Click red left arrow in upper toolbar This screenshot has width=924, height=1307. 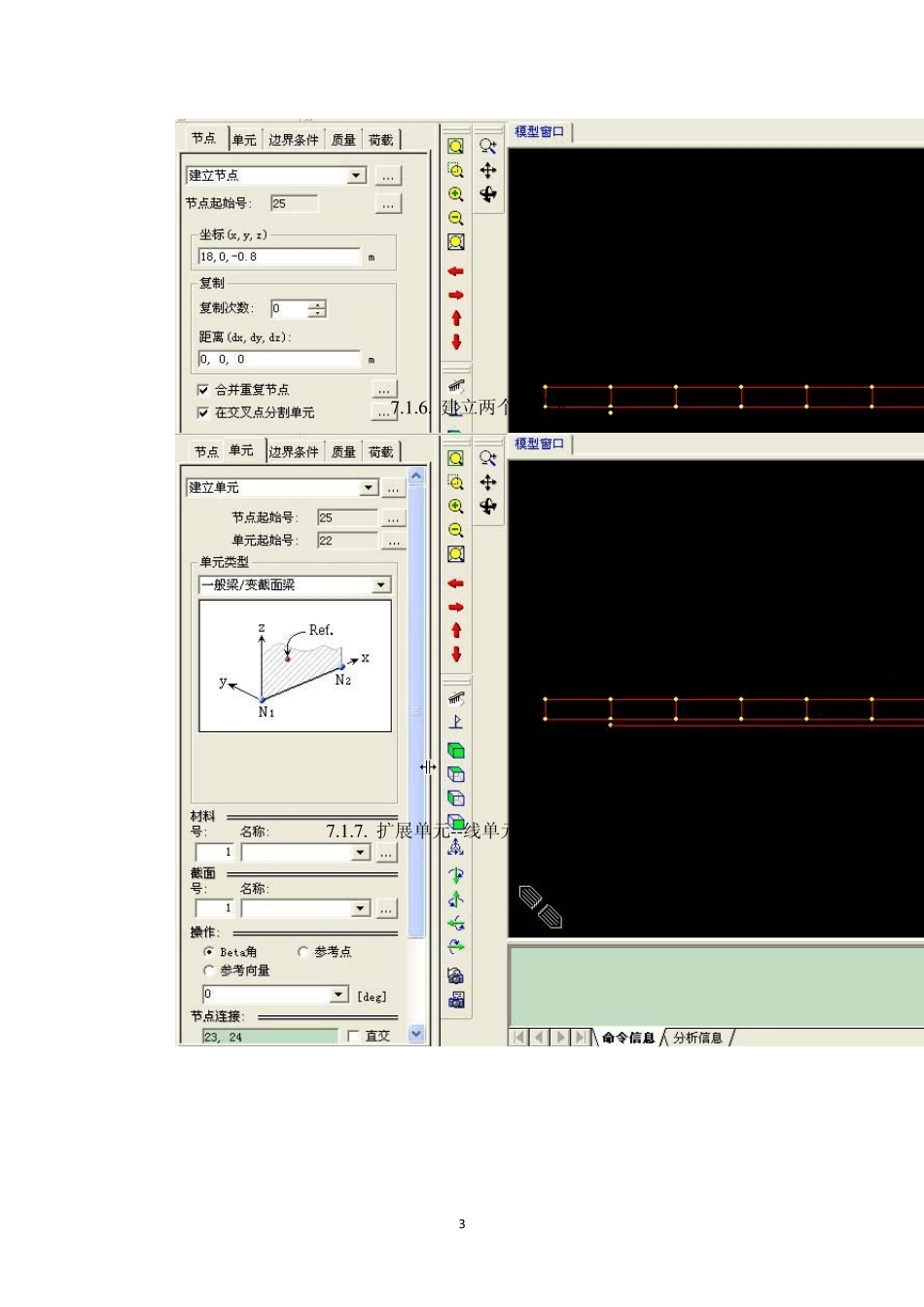455,271
